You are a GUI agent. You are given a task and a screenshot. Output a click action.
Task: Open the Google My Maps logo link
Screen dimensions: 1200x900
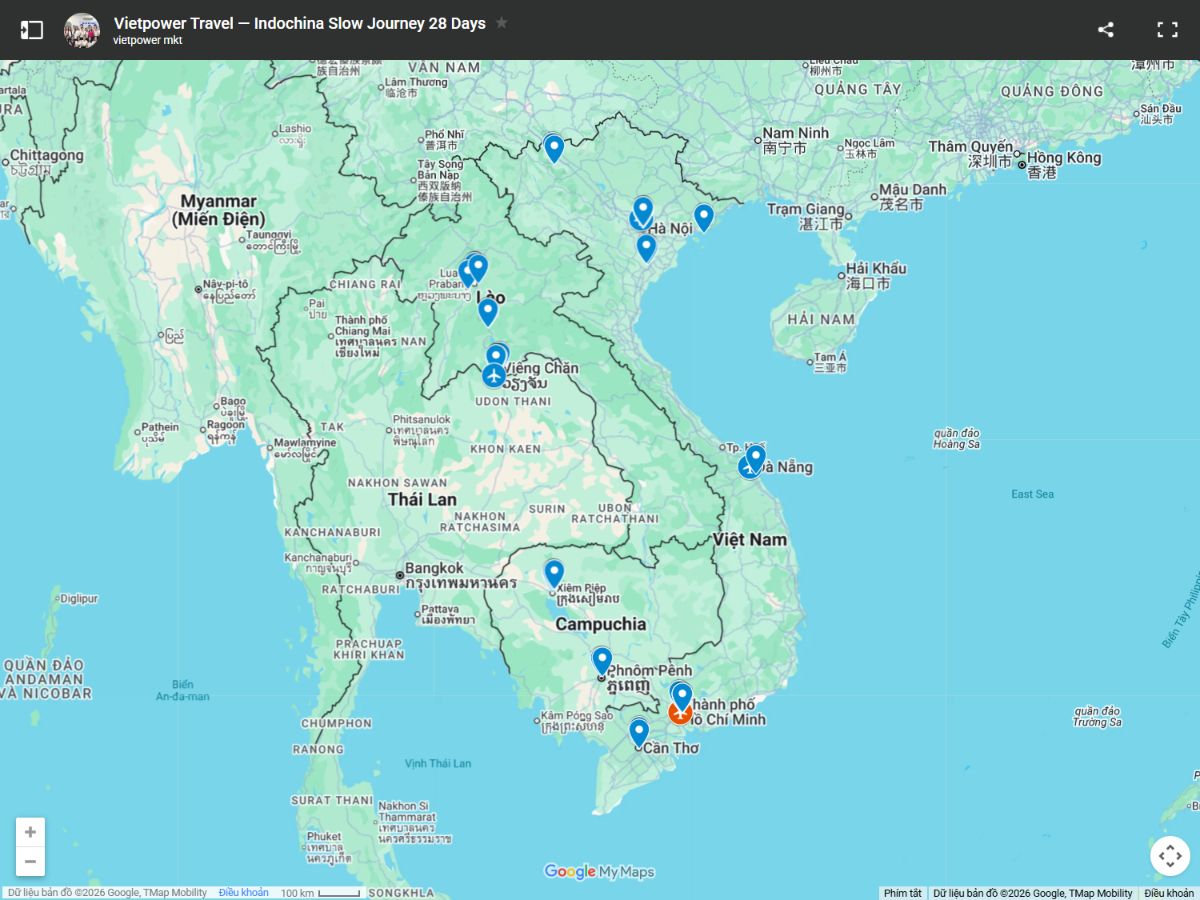(x=599, y=872)
